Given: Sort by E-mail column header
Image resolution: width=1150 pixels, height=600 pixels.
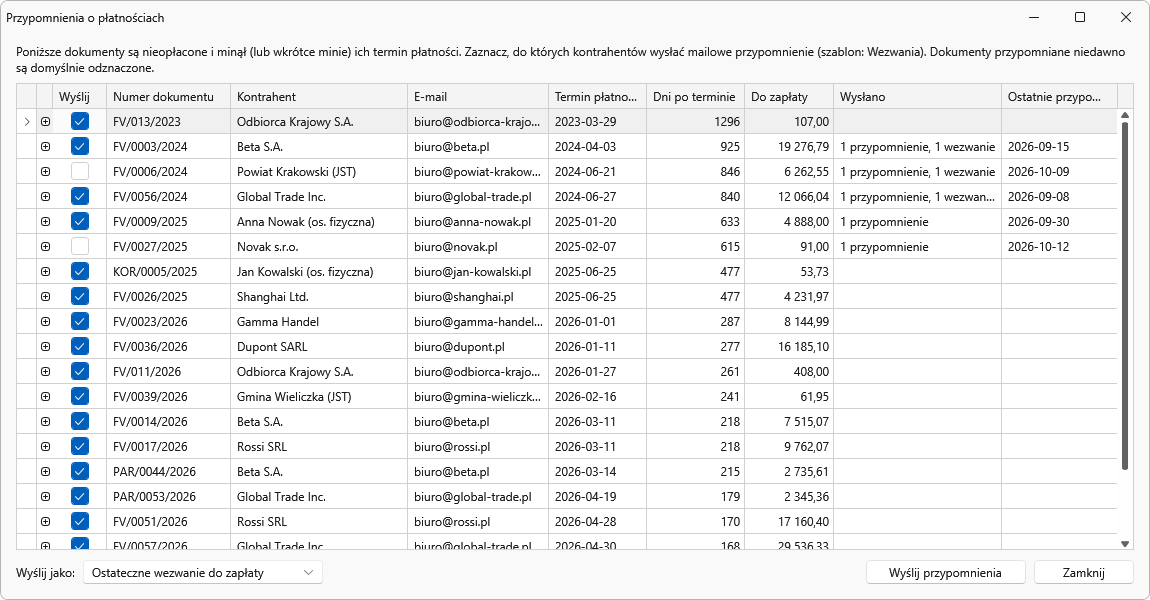Looking at the screenshot, I should 477,97.
